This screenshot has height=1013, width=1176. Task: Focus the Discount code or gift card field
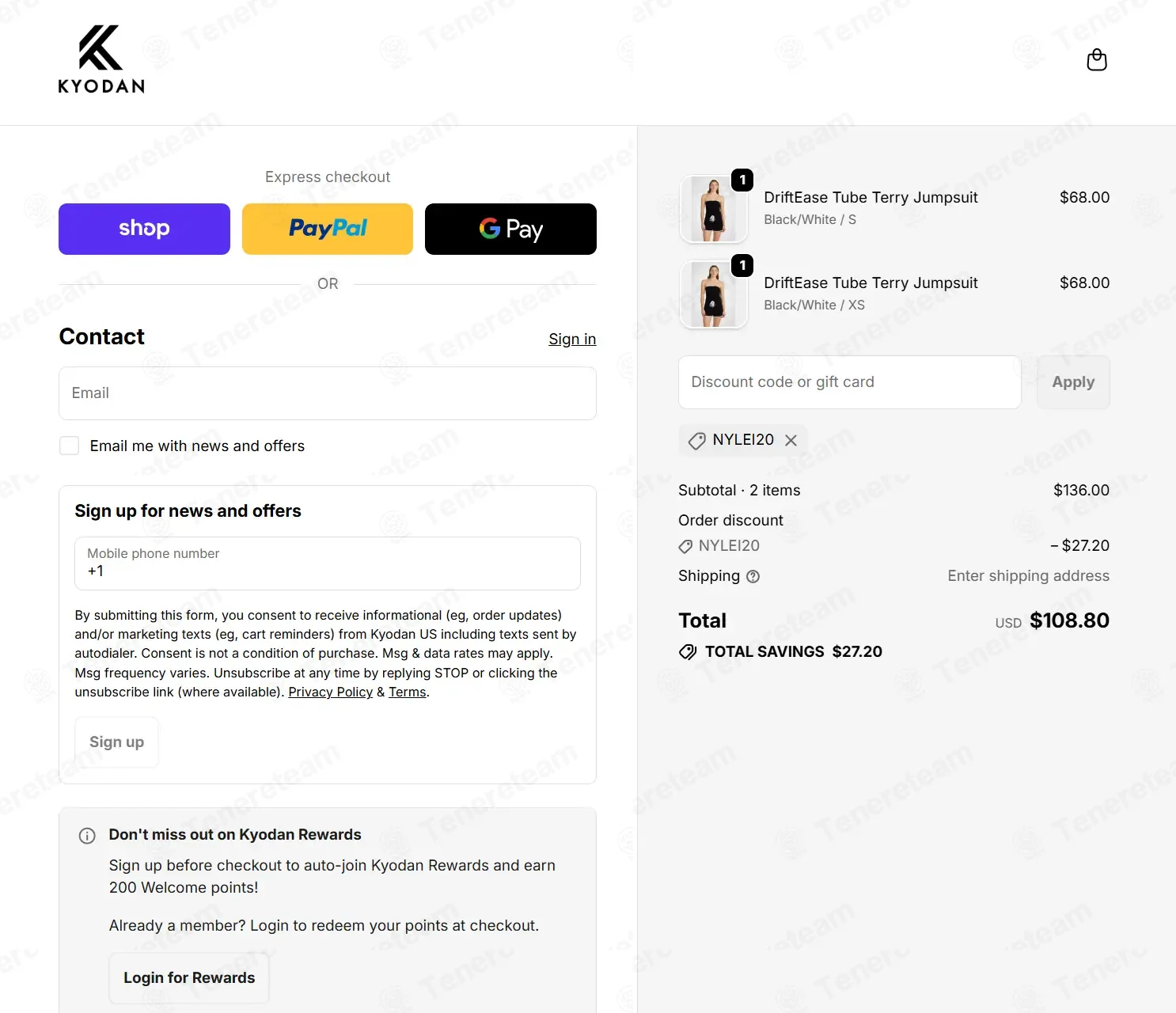tap(850, 382)
